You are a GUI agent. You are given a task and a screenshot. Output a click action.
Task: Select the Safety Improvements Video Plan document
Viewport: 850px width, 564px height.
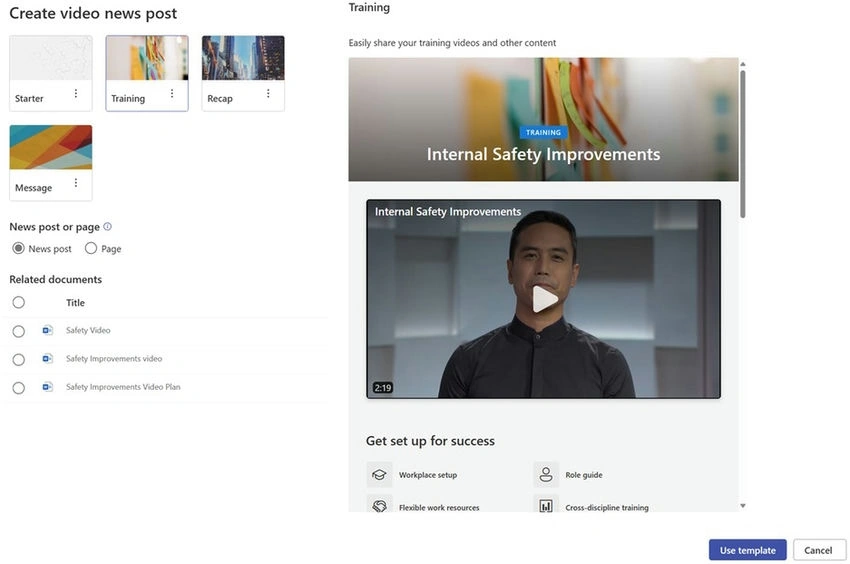point(18,388)
